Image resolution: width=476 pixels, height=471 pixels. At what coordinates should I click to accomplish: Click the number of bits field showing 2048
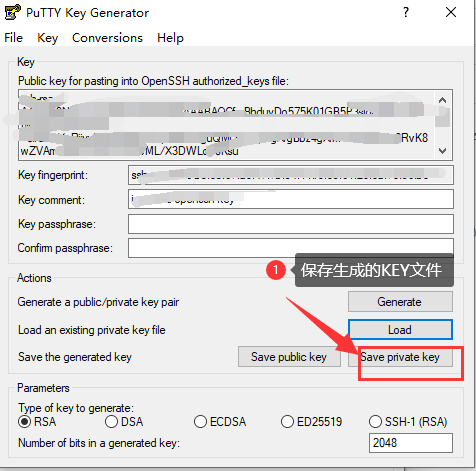click(411, 443)
